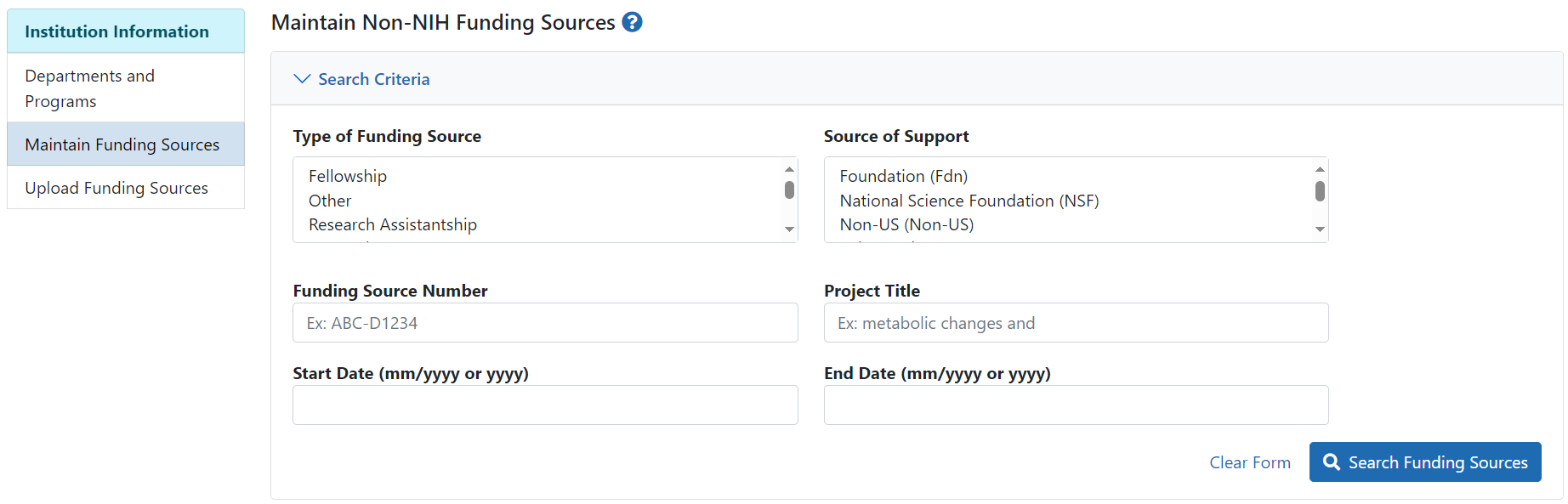Open Departments and Programs page
1568x504 pixels.
click(x=126, y=88)
